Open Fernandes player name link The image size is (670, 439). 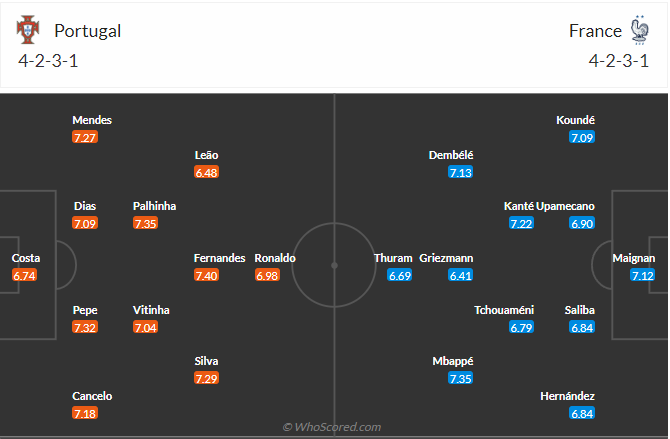pos(219,258)
